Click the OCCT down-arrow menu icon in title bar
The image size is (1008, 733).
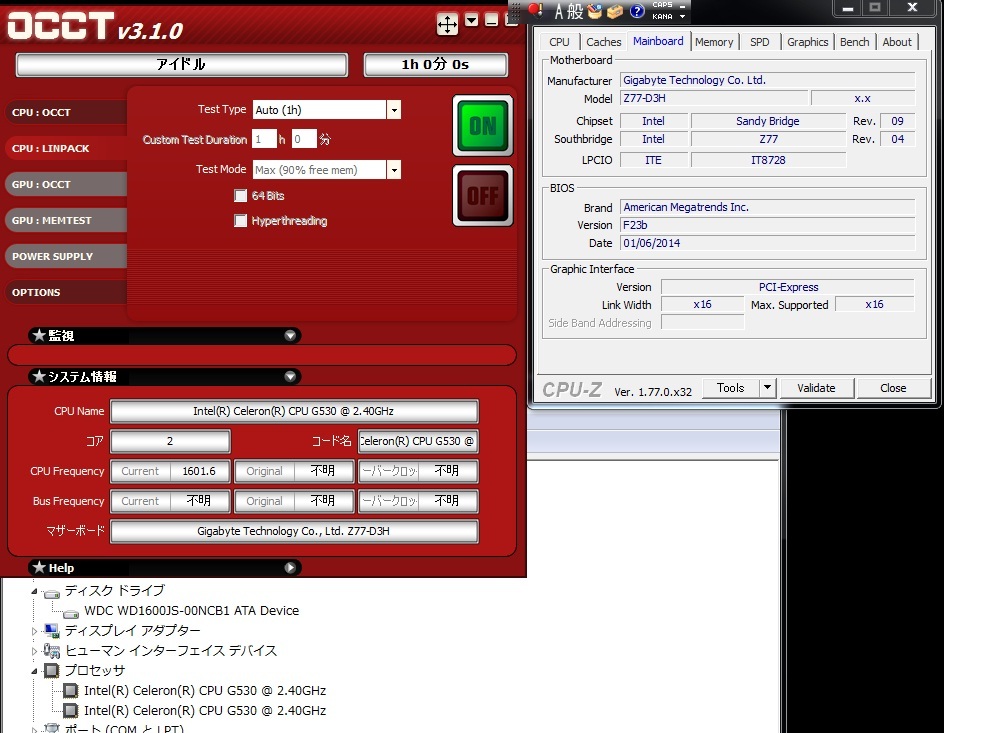pyautogui.click(x=472, y=22)
